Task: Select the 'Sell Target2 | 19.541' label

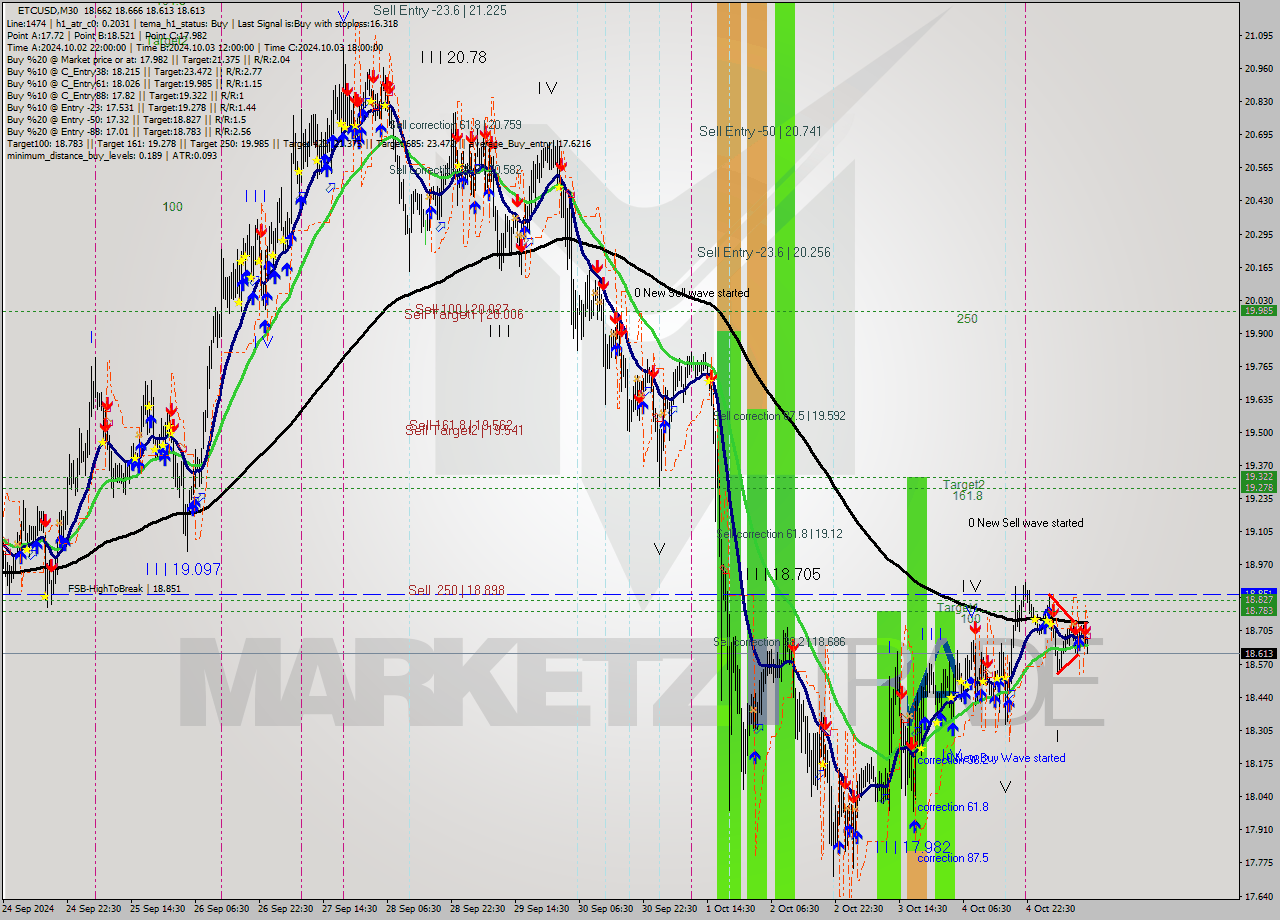Action: pyautogui.click(x=464, y=431)
